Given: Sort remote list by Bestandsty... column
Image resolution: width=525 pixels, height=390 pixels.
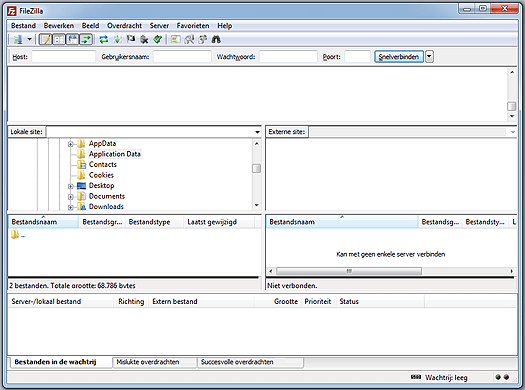Looking at the screenshot, I should pos(485,222).
